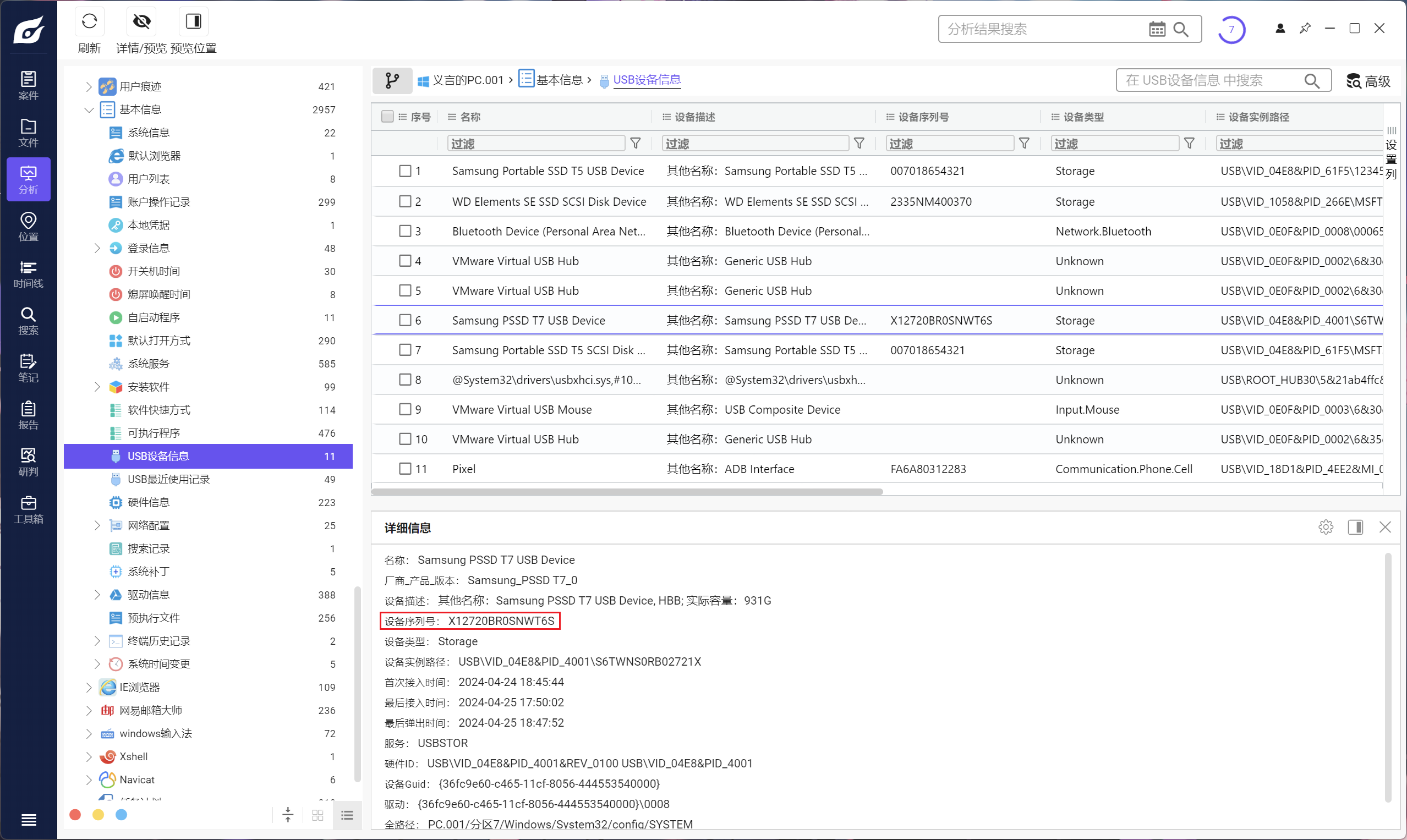Click the red color tag dot
The height and width of the screenshot is (840, 1407).
75,815
